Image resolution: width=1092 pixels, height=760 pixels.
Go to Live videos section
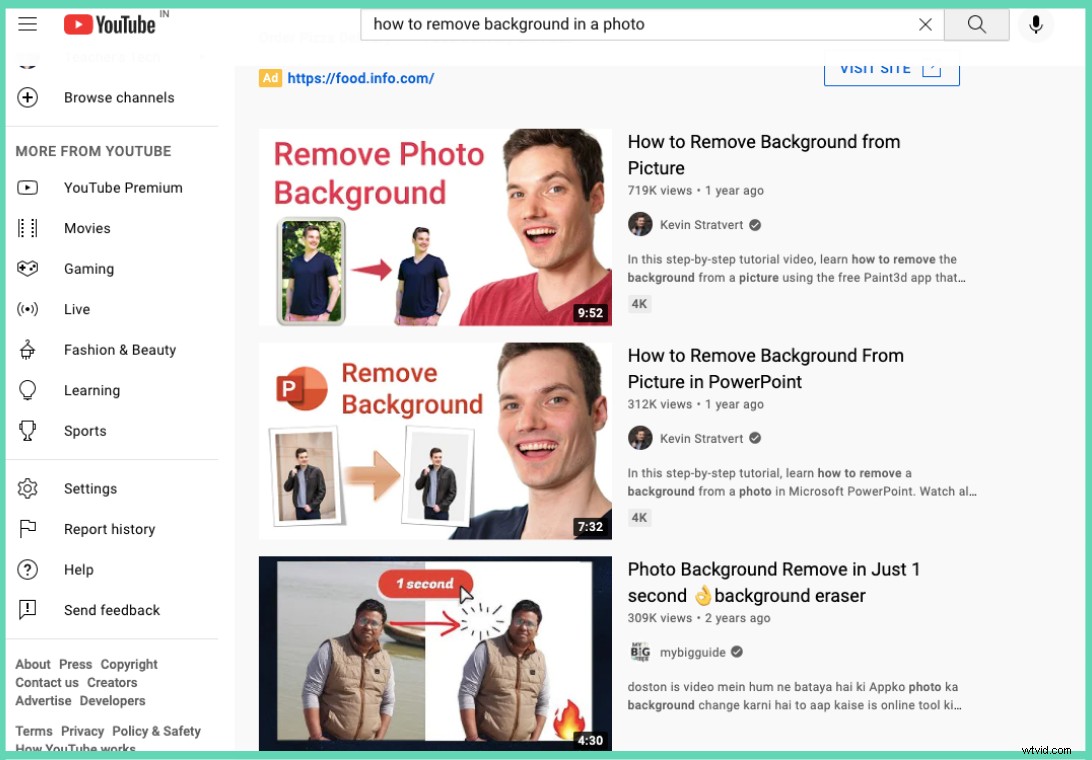click(x=76, y=309)
